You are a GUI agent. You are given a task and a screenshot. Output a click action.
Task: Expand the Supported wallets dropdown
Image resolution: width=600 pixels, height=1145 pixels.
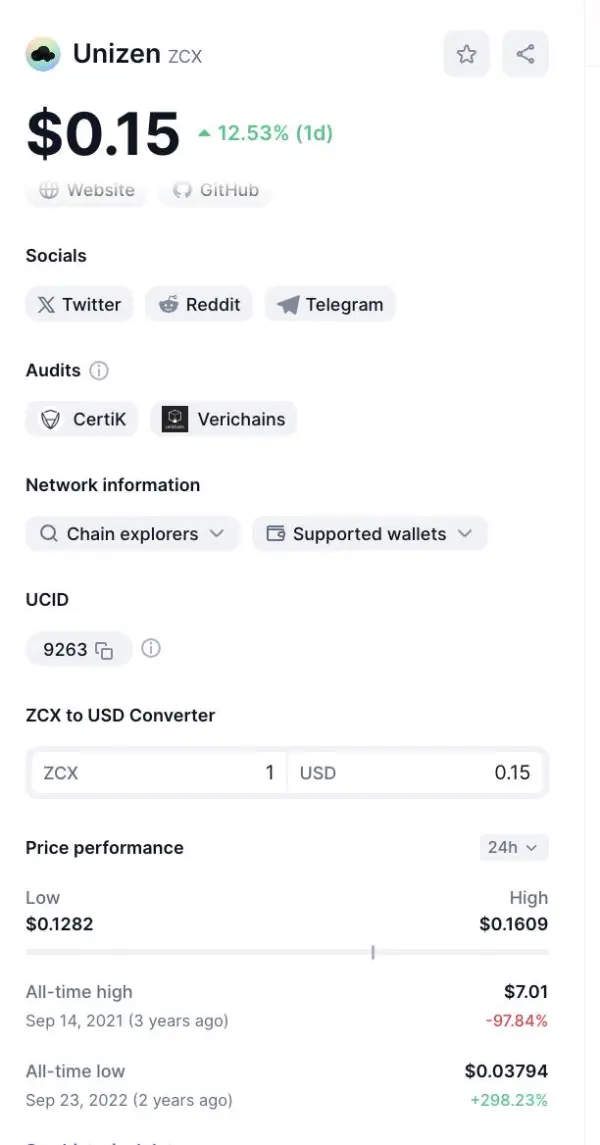pyautogui.click(x=369, y=534)
